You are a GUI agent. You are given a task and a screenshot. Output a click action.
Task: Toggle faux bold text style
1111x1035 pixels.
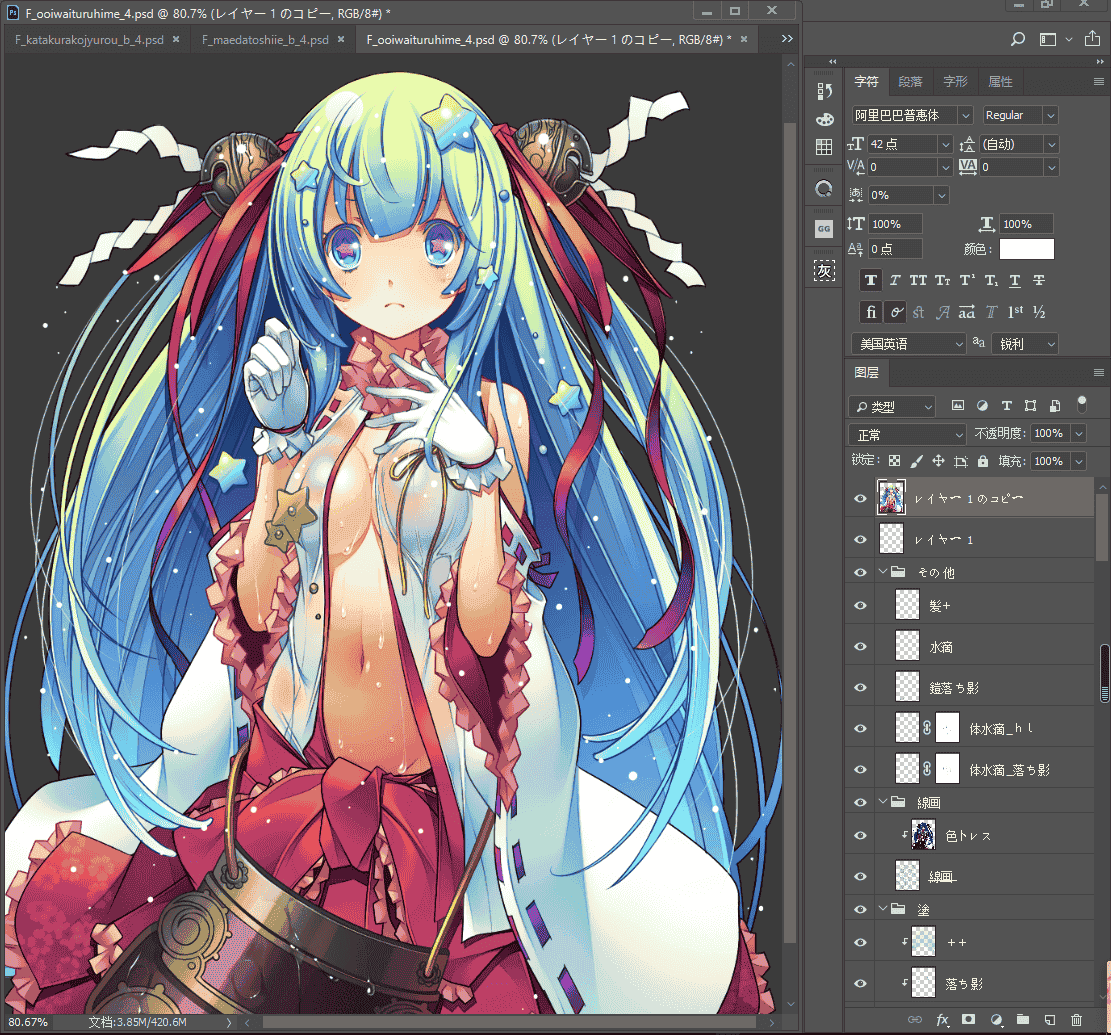click(871, 281)
